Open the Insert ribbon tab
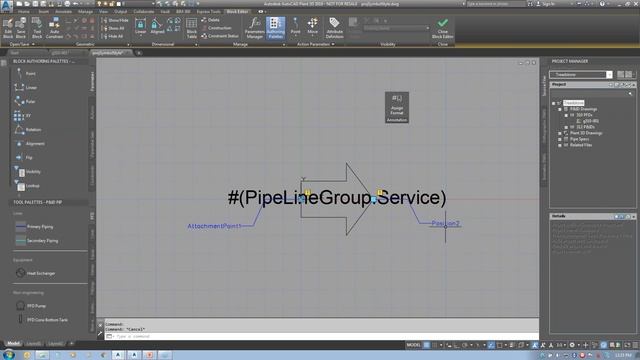The width and height of the screenshot is (640, 360). [44, 11]
